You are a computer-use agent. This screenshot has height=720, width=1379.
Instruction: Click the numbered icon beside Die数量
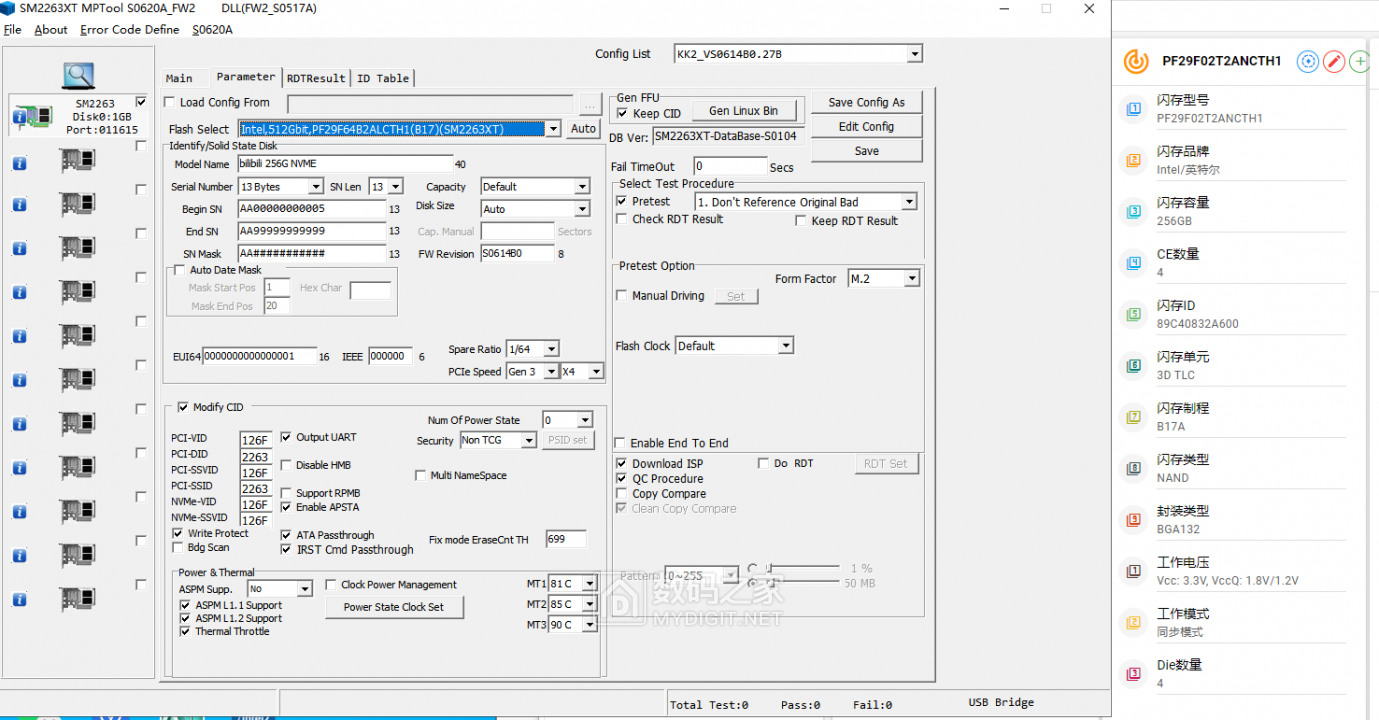tap(1134, 674)
